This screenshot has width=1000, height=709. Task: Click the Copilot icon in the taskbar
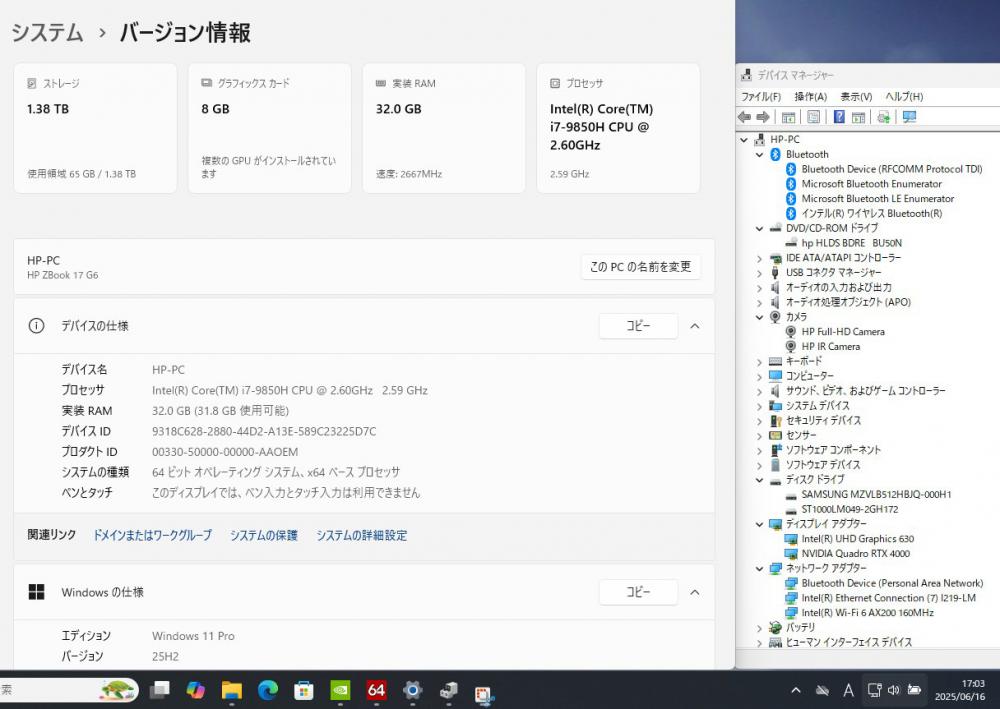tap(196, 690)
